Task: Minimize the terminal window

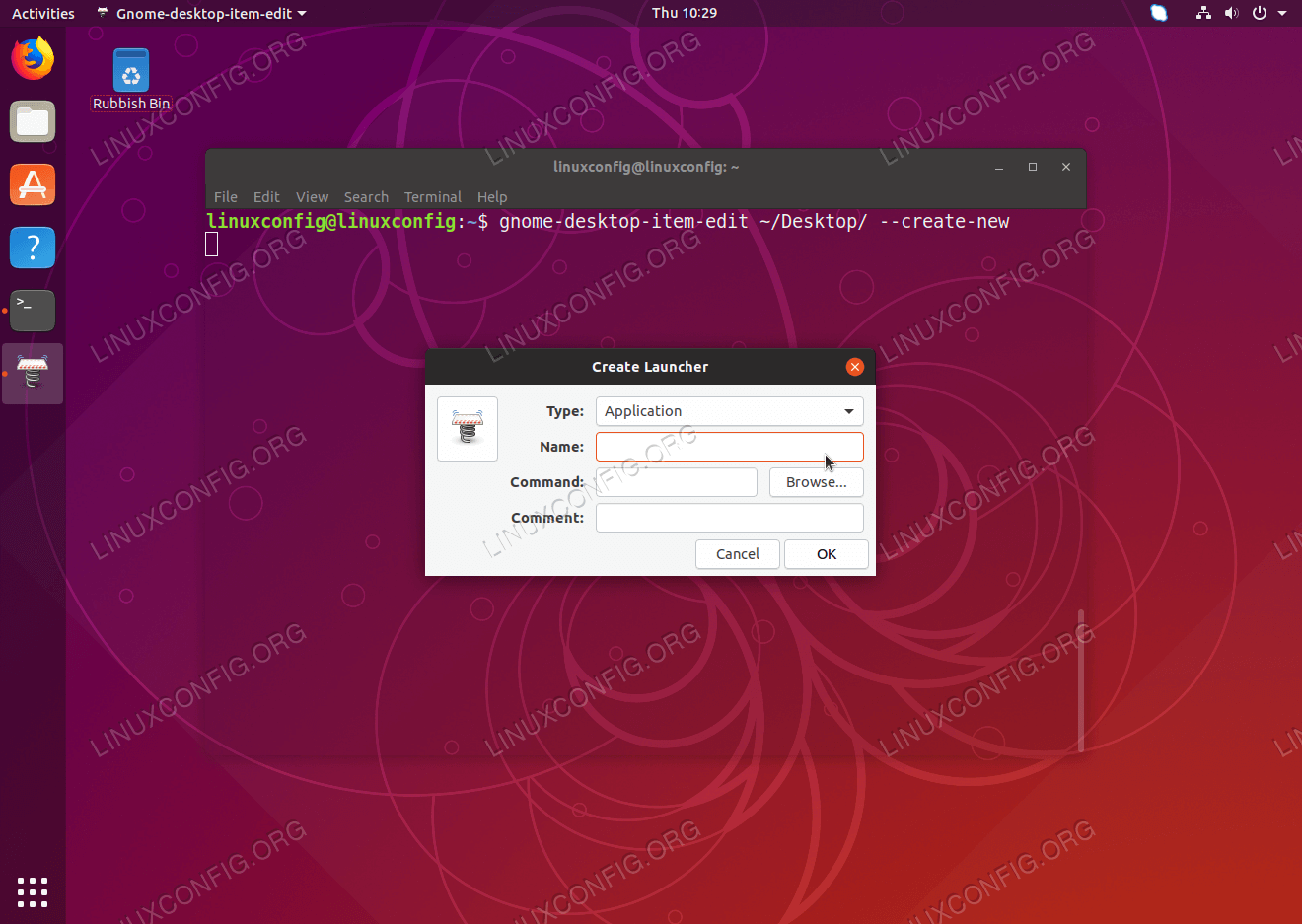Action: [999, 167]
